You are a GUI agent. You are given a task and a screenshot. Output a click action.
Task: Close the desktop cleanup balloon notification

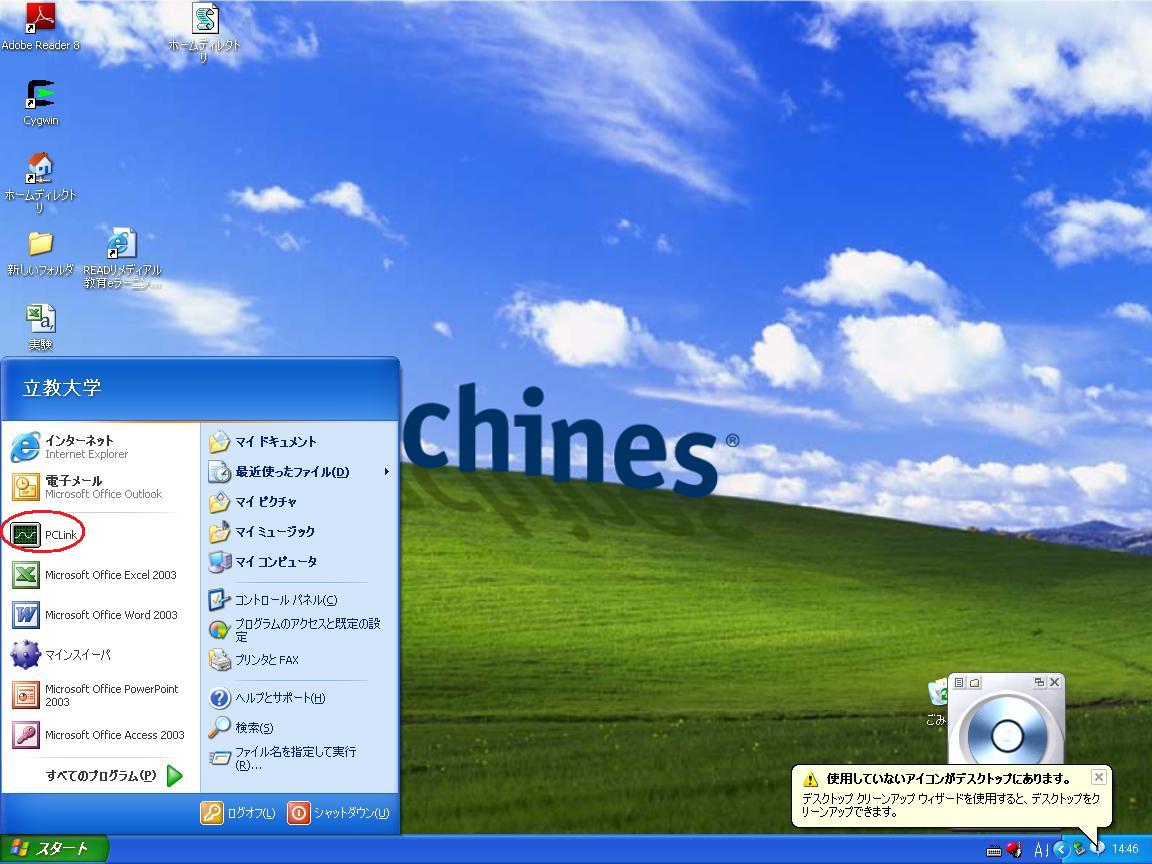[x=1098, y=777]
